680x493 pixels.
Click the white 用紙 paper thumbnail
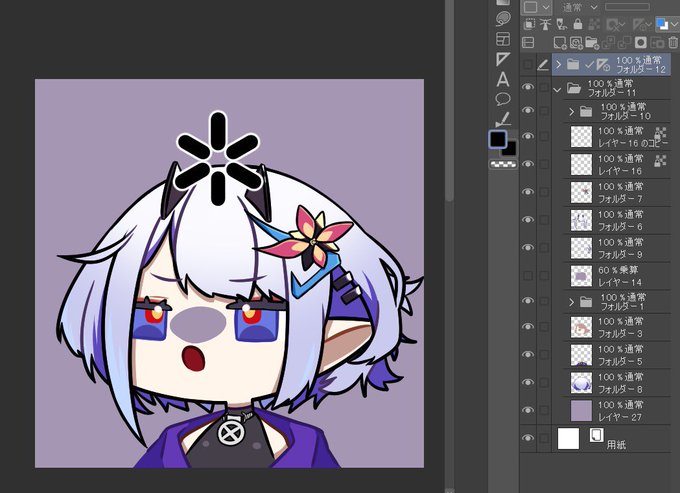pos(568,438)
